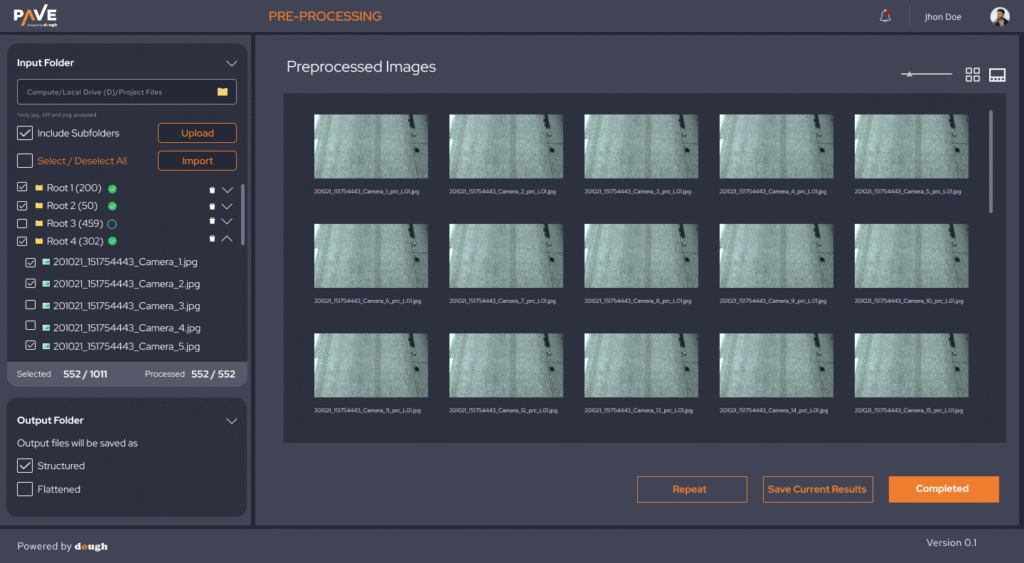Switch to grid view layout
Image resolution: width=1024 pixels, height=563 pixels.
[972, 75]
